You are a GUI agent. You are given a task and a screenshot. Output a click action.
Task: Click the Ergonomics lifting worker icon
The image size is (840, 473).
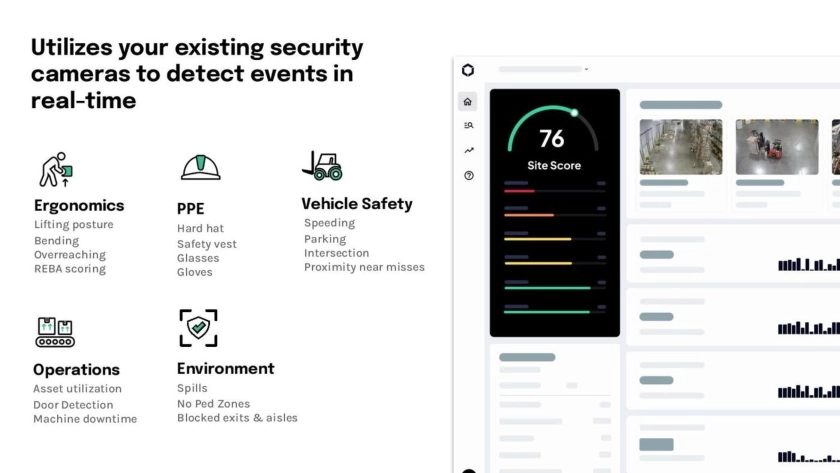pos(54,170)
